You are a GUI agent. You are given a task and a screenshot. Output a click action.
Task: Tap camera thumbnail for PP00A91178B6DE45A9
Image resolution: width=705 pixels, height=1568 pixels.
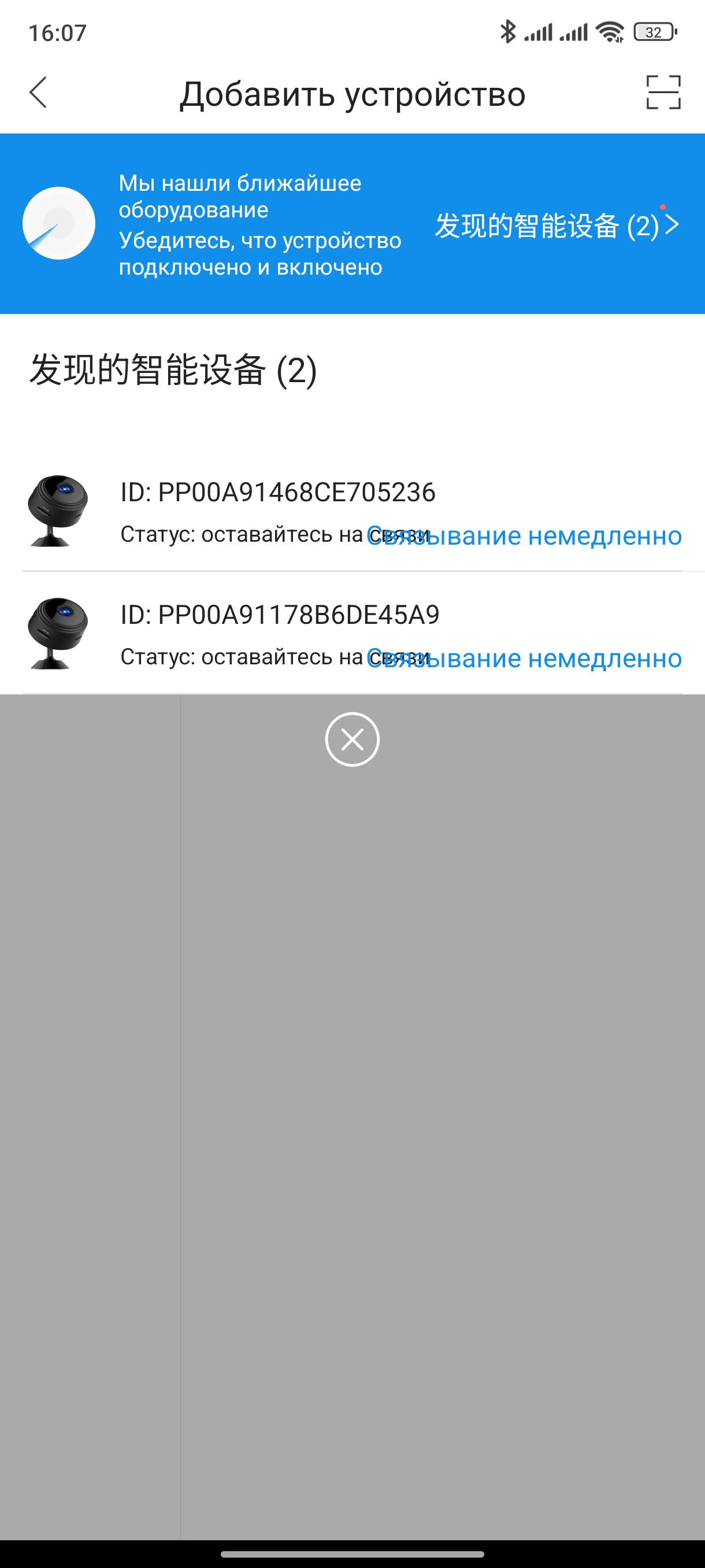(x=58, y=633)
